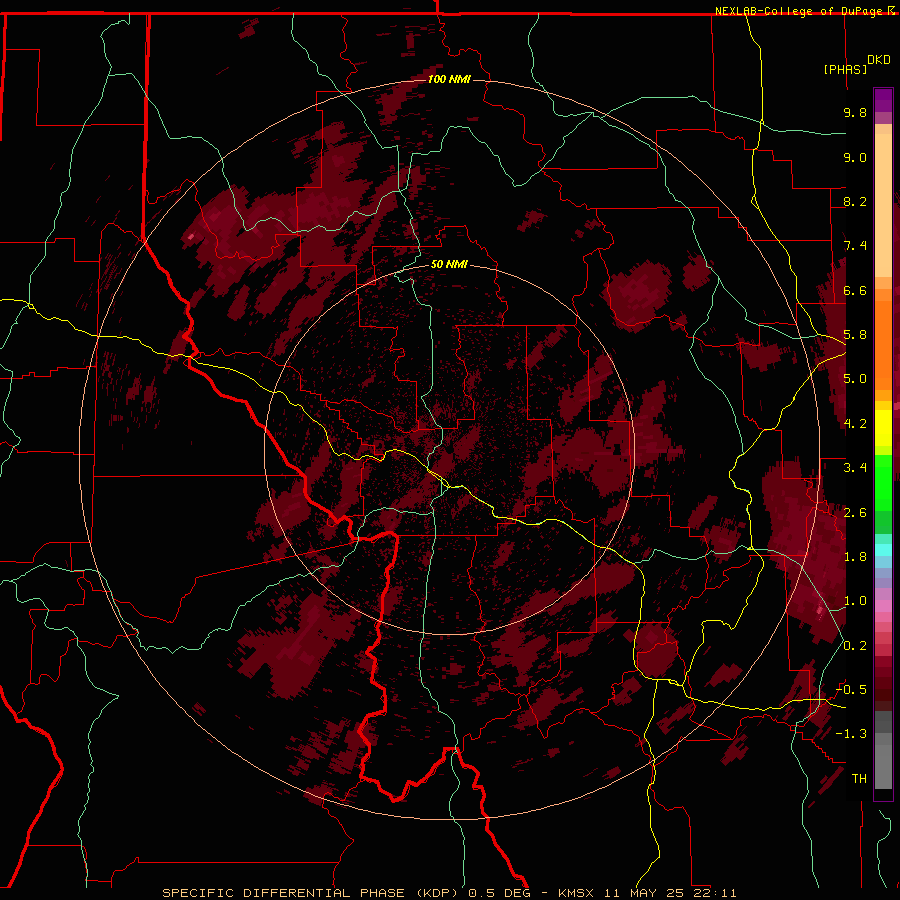This screenshot has width=900, height=900.
Task: Pick the gray segment next to TH
Action: (883, 766)
